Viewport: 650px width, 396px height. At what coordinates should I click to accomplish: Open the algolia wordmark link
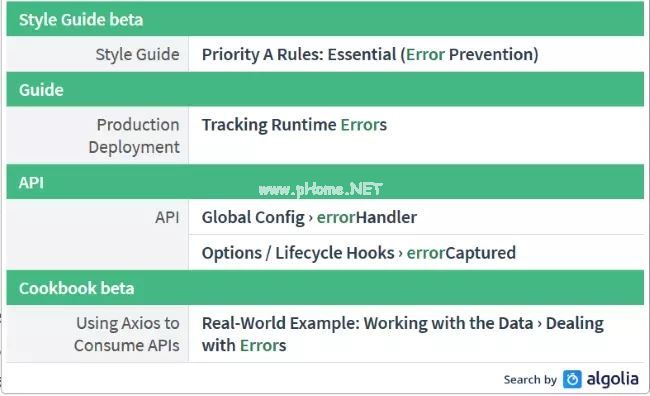coord(612,379)
